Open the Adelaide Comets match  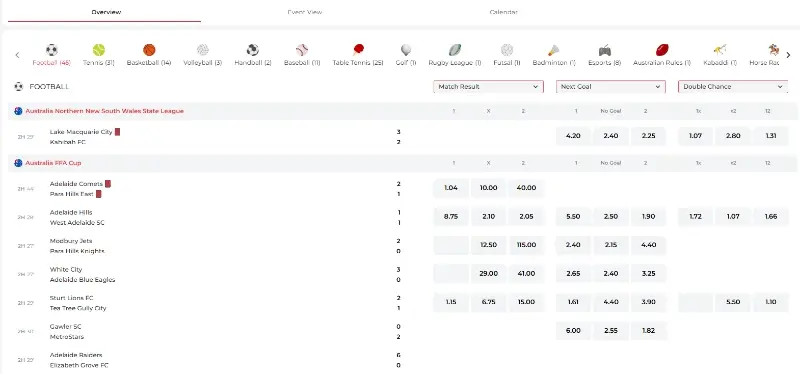click(x=77, y=184)
